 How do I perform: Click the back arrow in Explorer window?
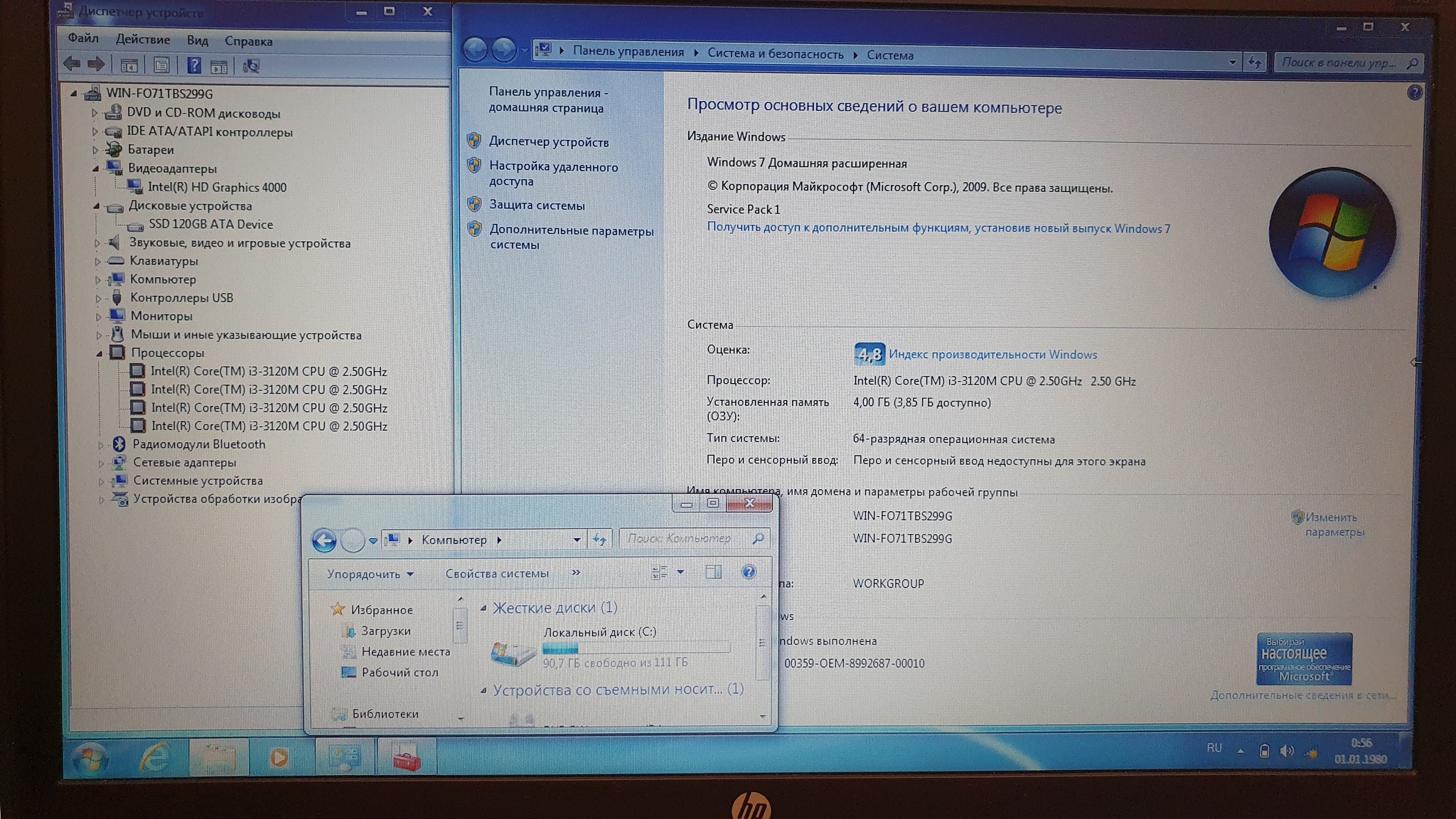[324, 541]
